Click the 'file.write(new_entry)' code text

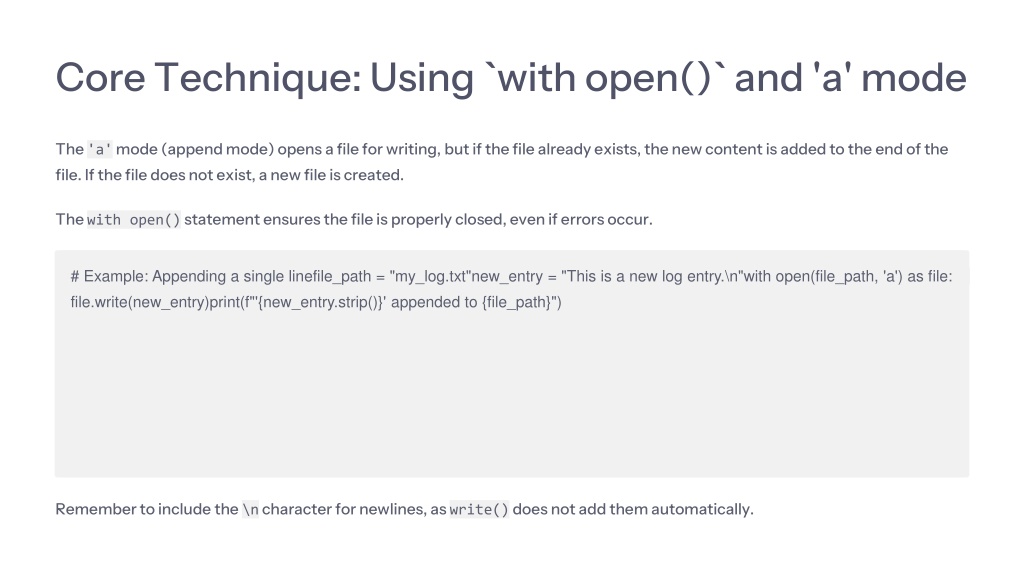pos(140,302)
